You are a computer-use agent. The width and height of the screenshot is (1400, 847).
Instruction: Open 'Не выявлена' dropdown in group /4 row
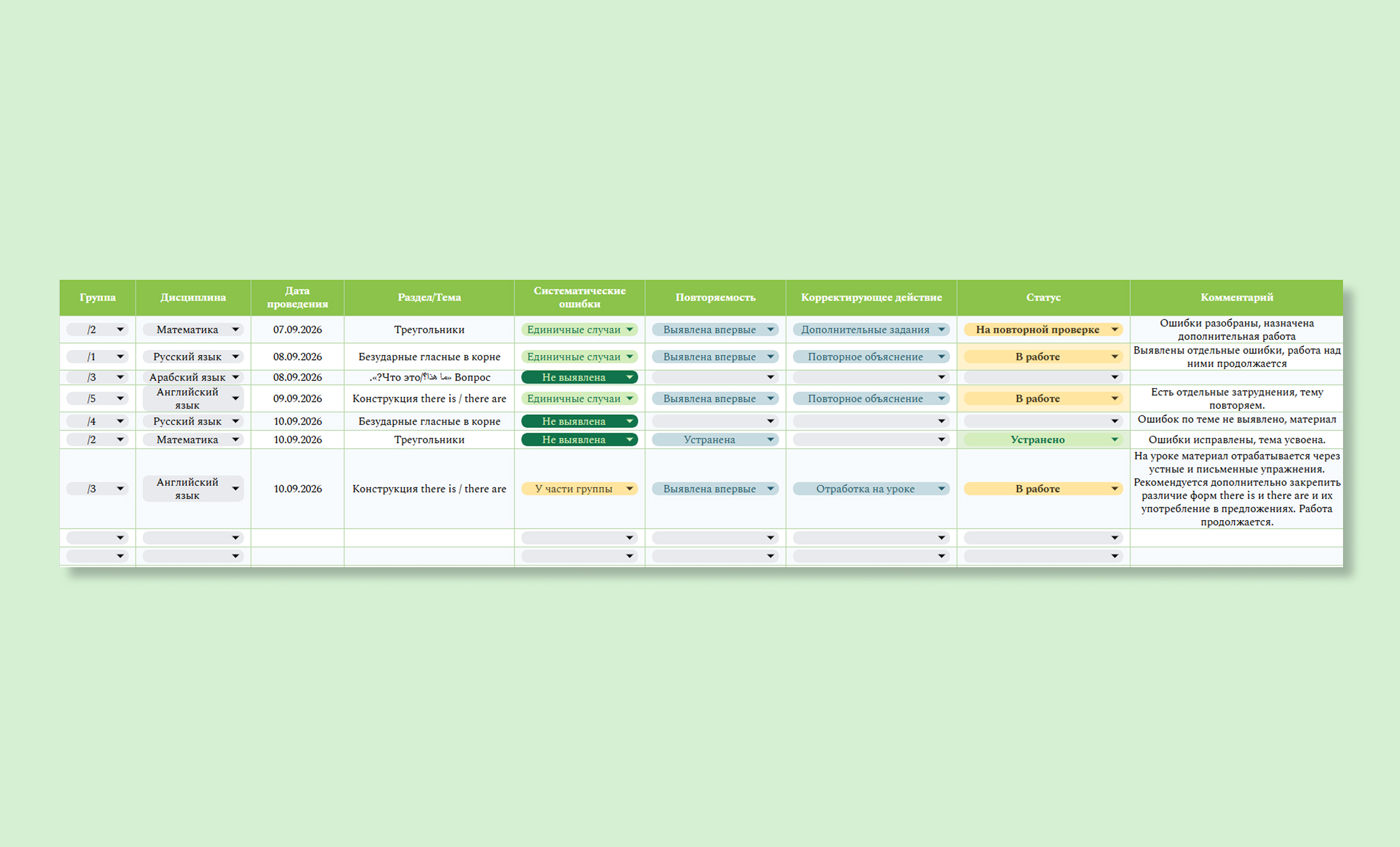coord(579,421)
